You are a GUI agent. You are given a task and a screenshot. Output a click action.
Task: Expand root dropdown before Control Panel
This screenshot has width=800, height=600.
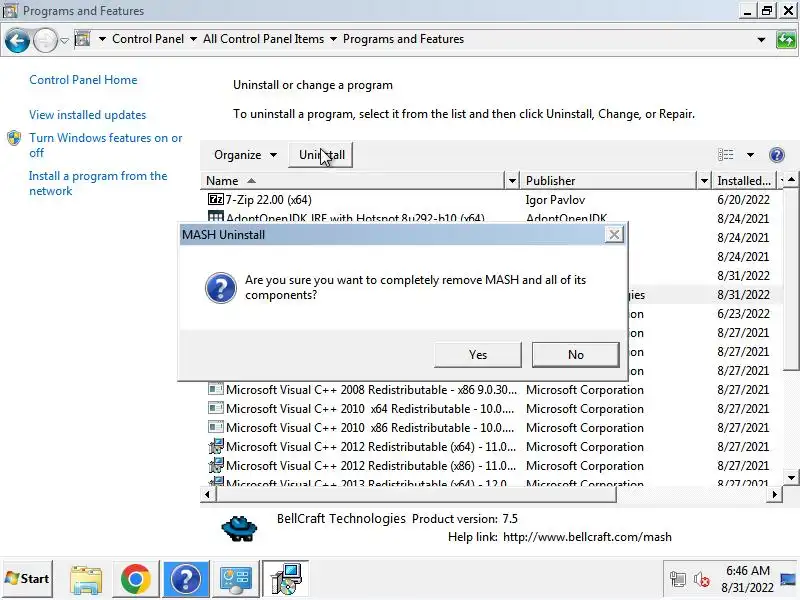pyautogui.click(x=102, y=39)
